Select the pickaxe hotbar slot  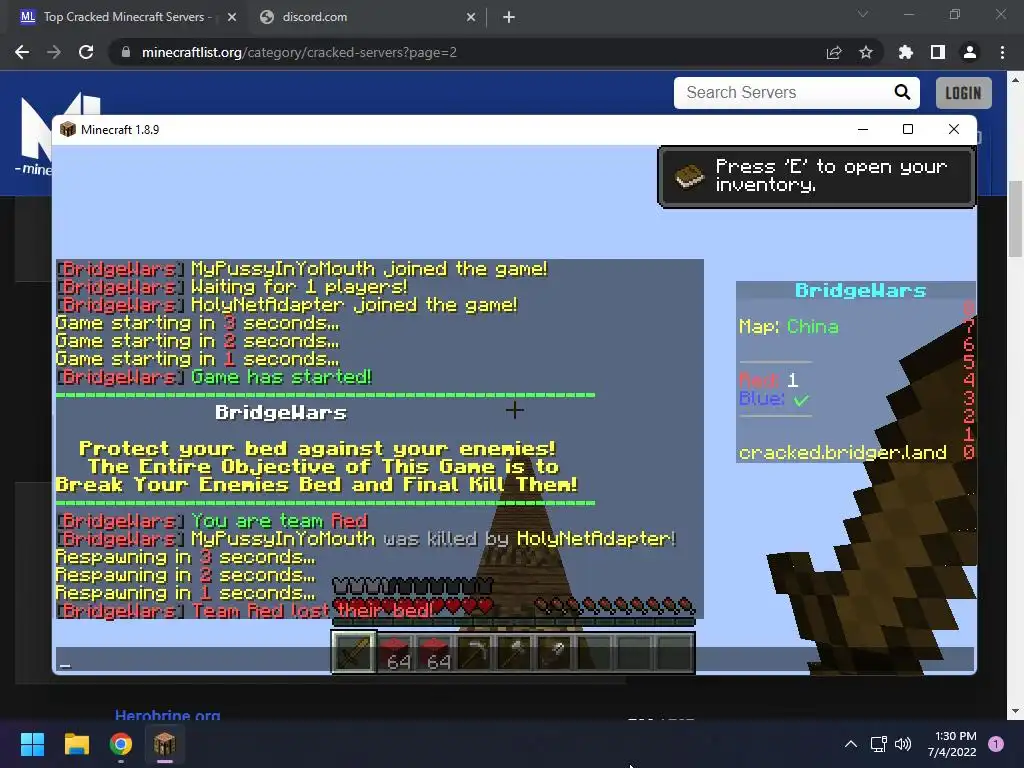click(x=475, y=652)
